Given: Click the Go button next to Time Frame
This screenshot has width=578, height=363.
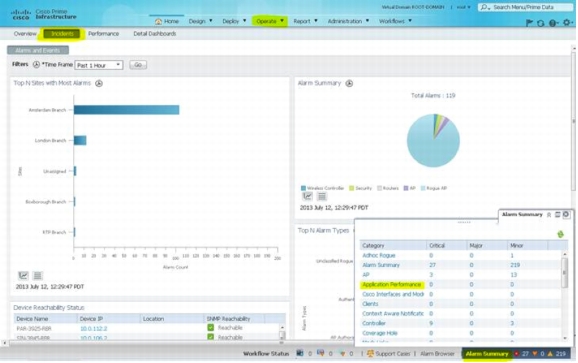Looking at the screenshot, I should [x=138, y=65].
